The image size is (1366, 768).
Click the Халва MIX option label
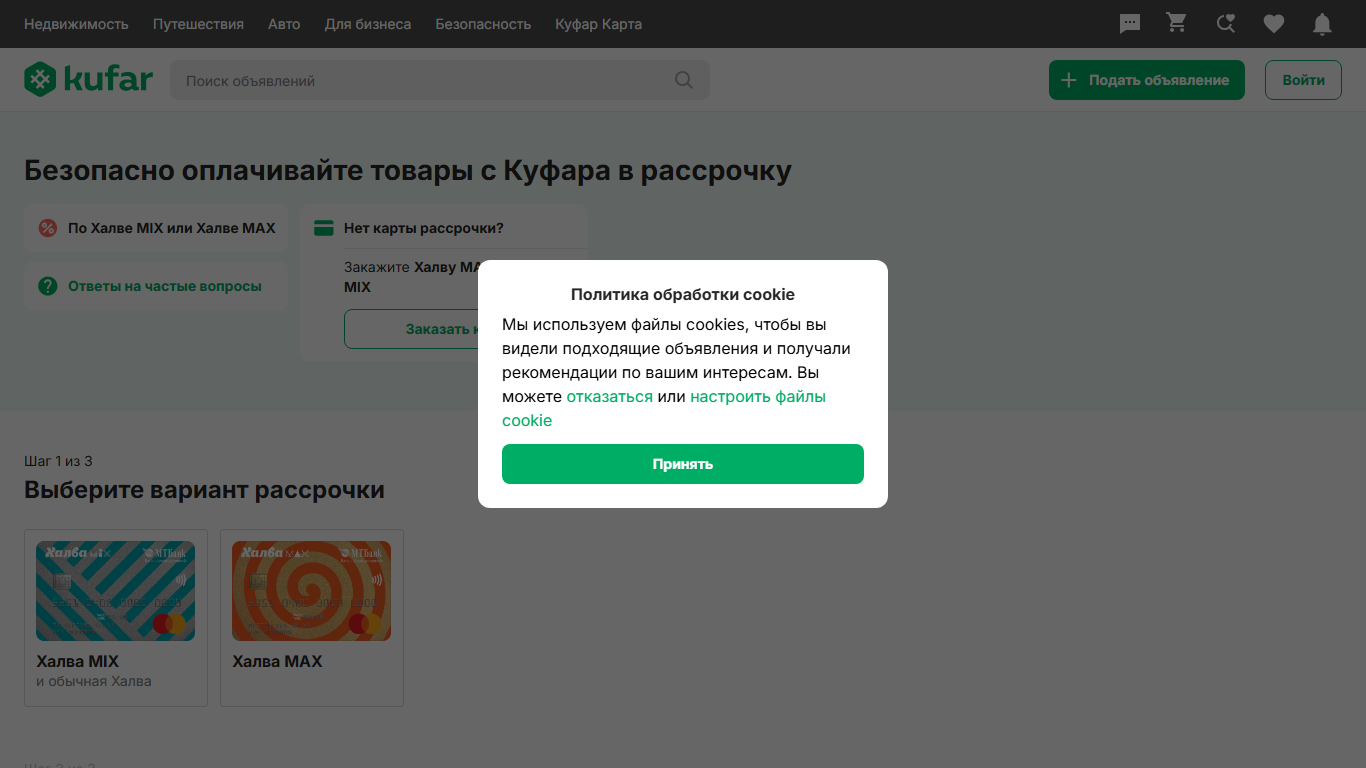[x=77, y=661]
